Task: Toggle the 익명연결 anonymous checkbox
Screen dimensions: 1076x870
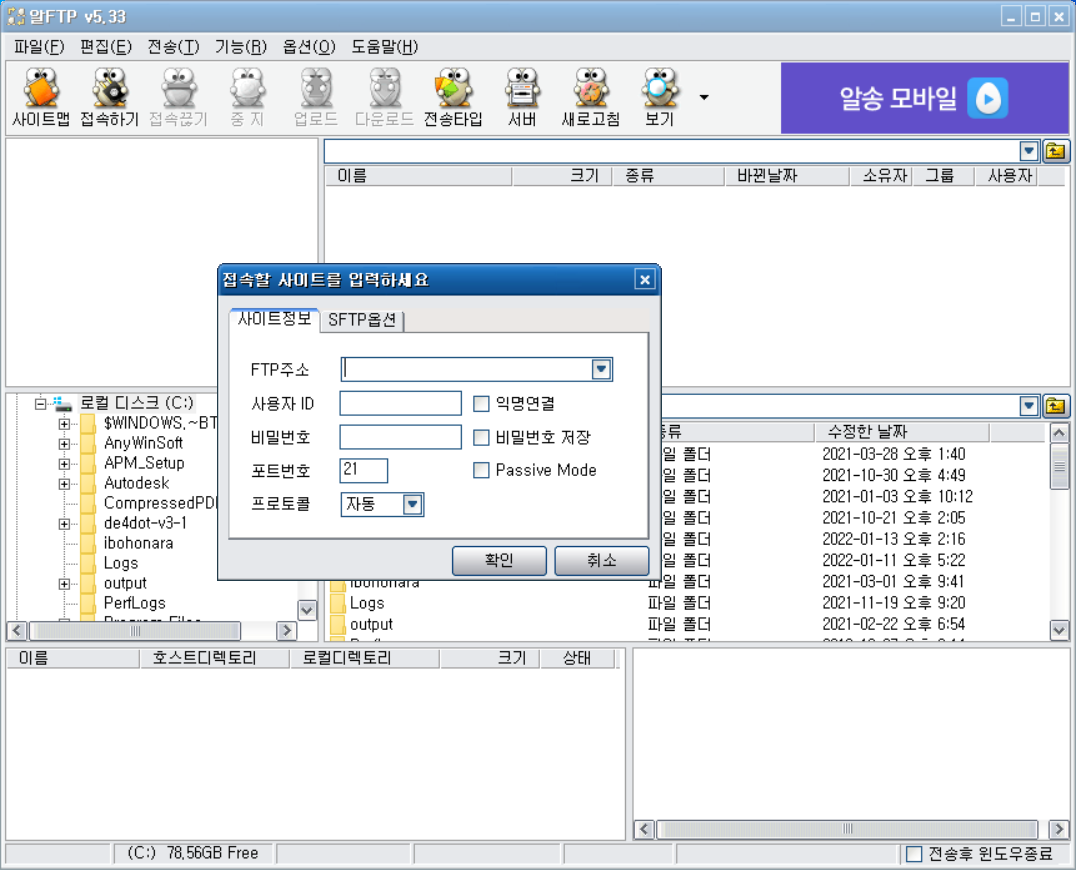Action: click(481, 403)
